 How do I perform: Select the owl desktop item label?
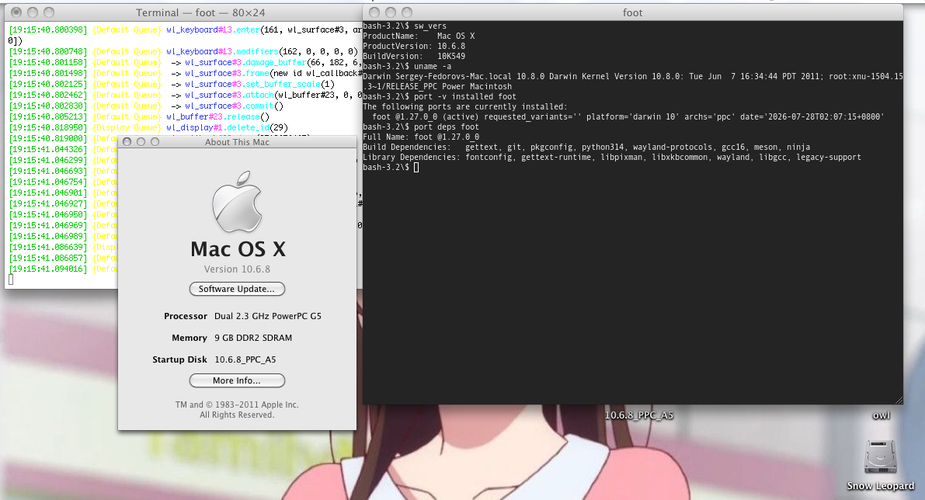881,415
